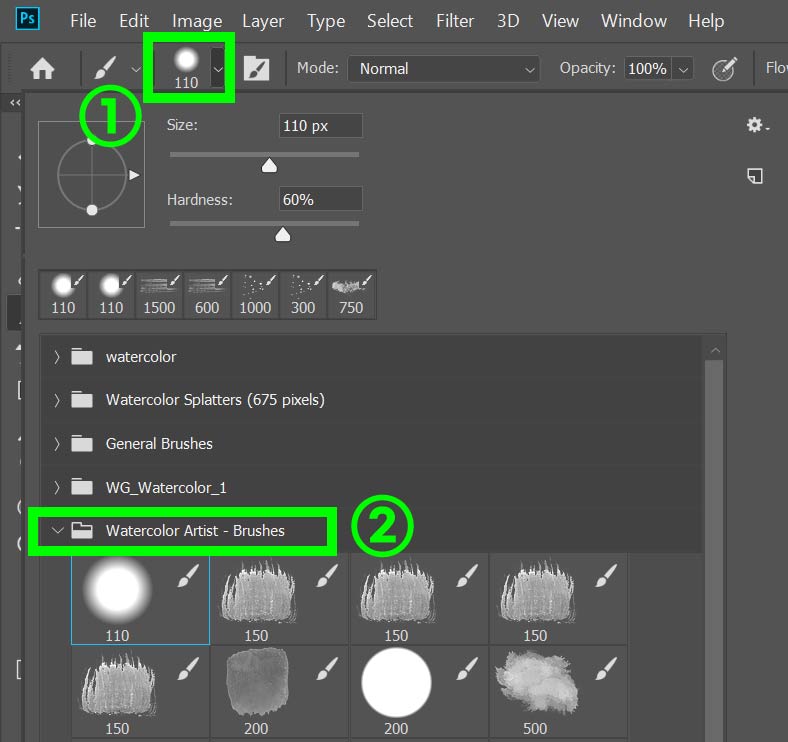
Task: Click the General Brushes label
Action: pyautogui.click(x=159, y=444)
